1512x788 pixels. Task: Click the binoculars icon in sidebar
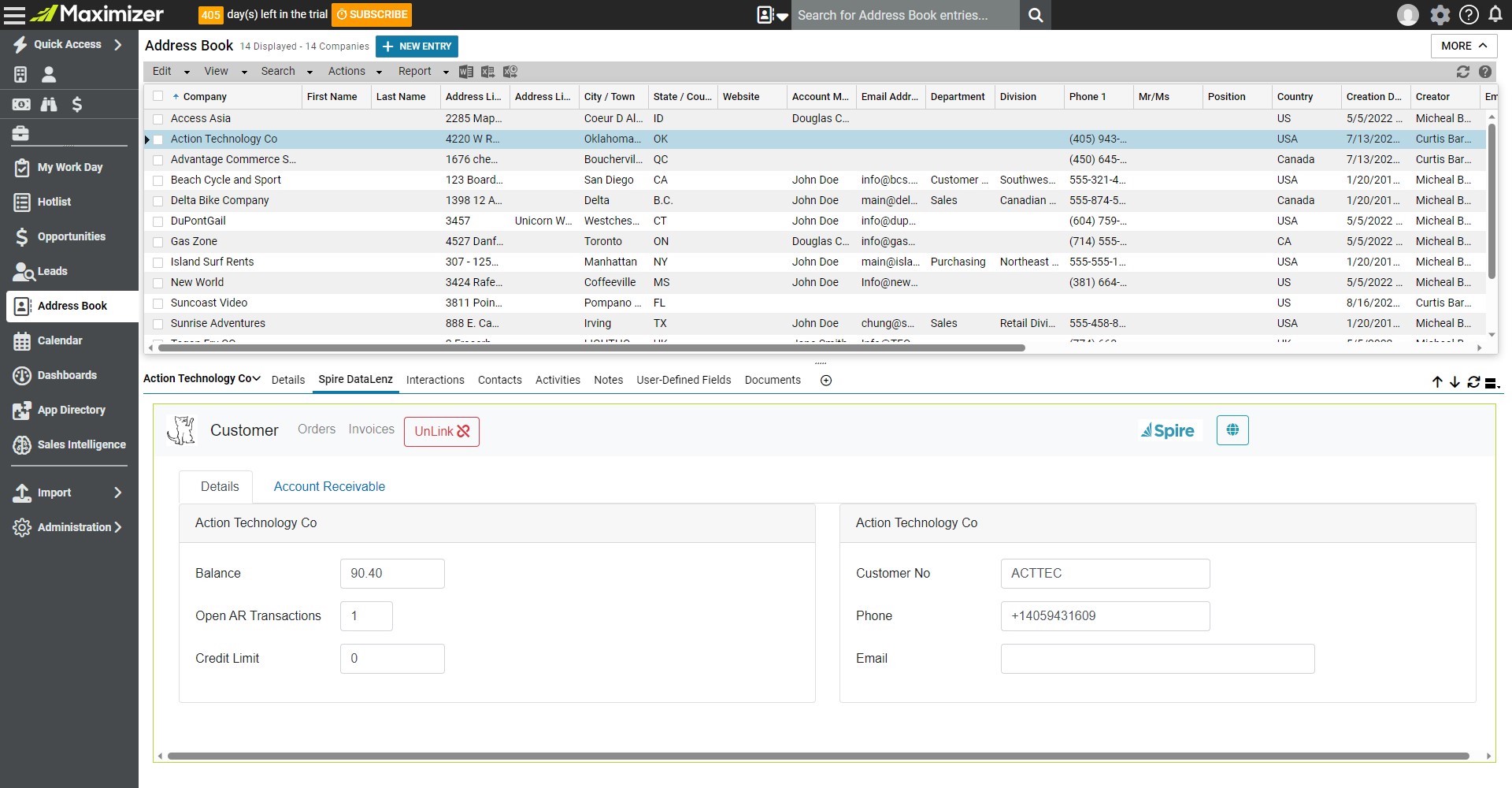49,104
